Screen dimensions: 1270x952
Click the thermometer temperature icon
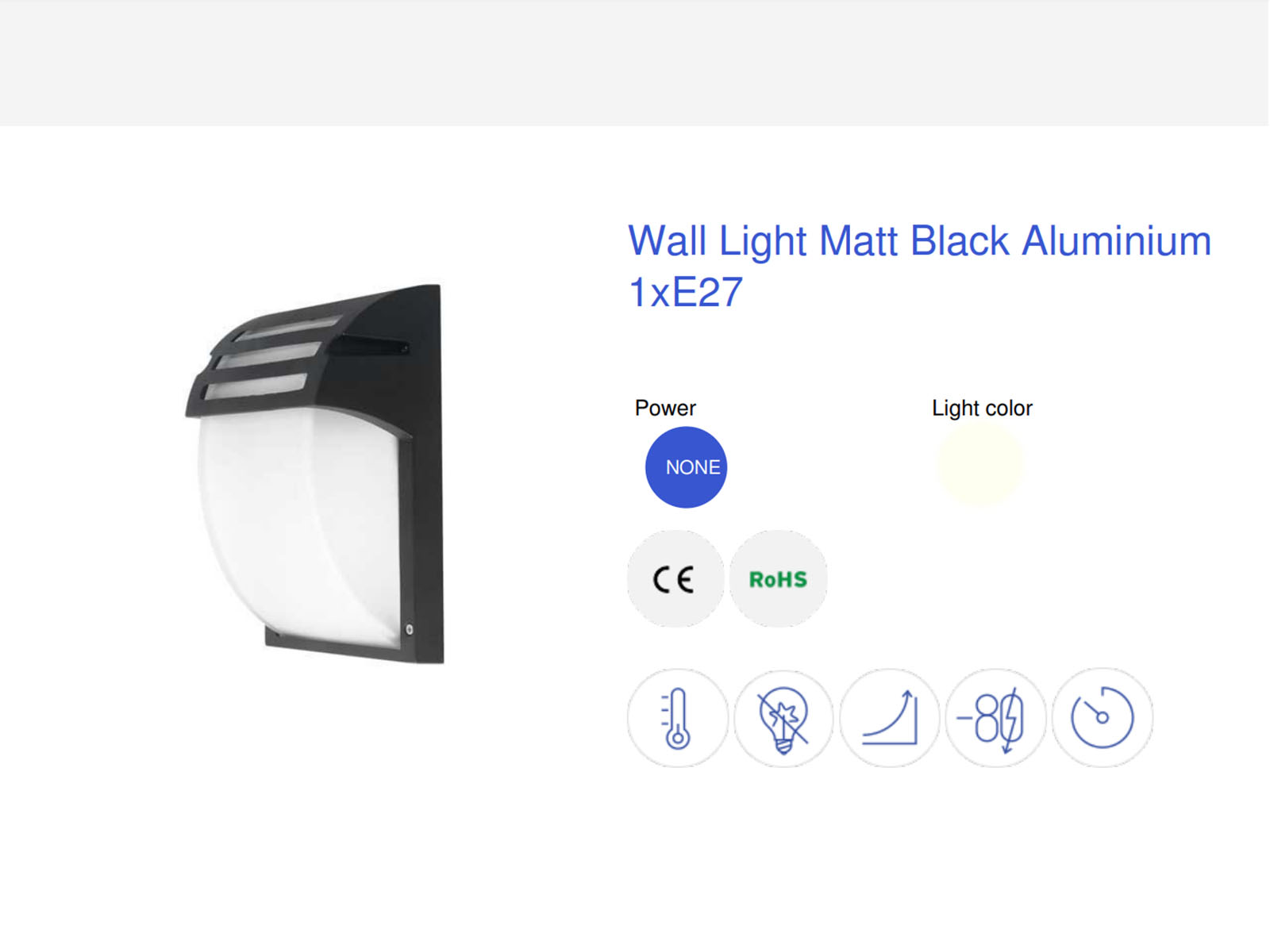coord(677,718)
